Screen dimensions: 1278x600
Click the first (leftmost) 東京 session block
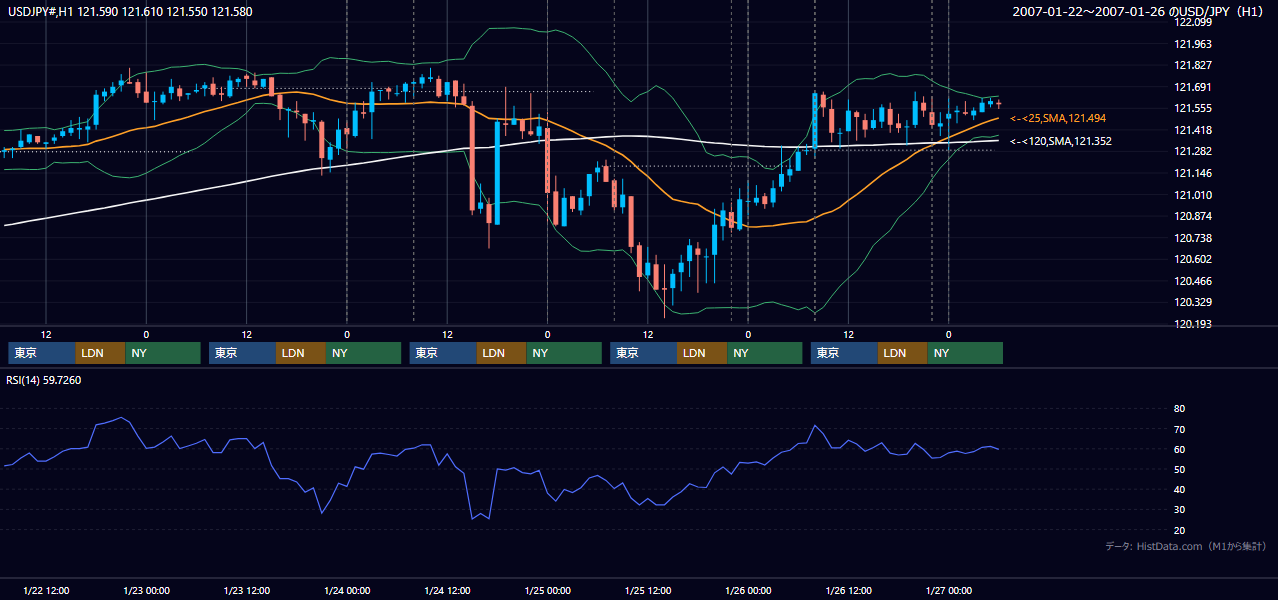[x=42, y=353]
